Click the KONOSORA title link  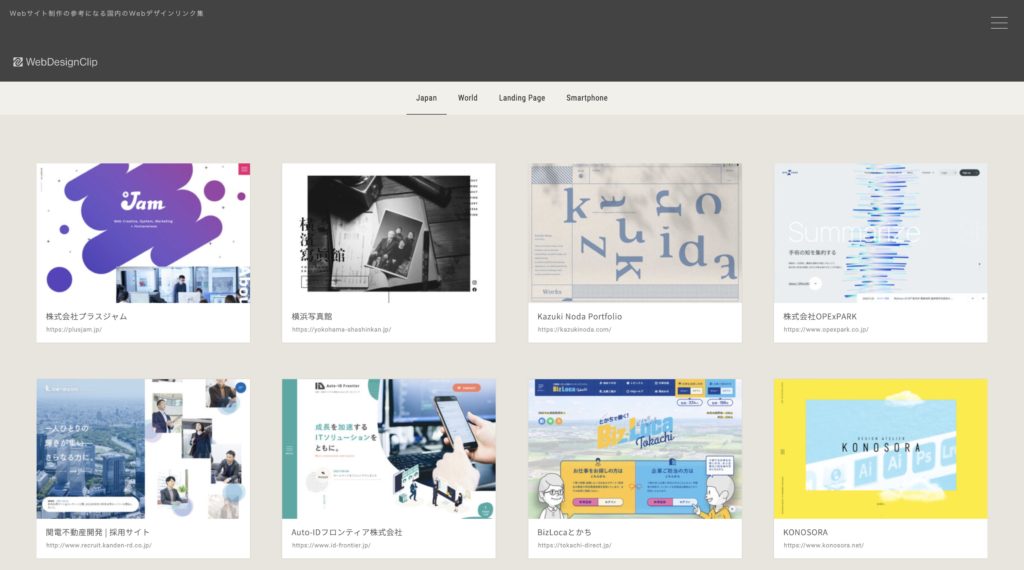click(805, 532)
